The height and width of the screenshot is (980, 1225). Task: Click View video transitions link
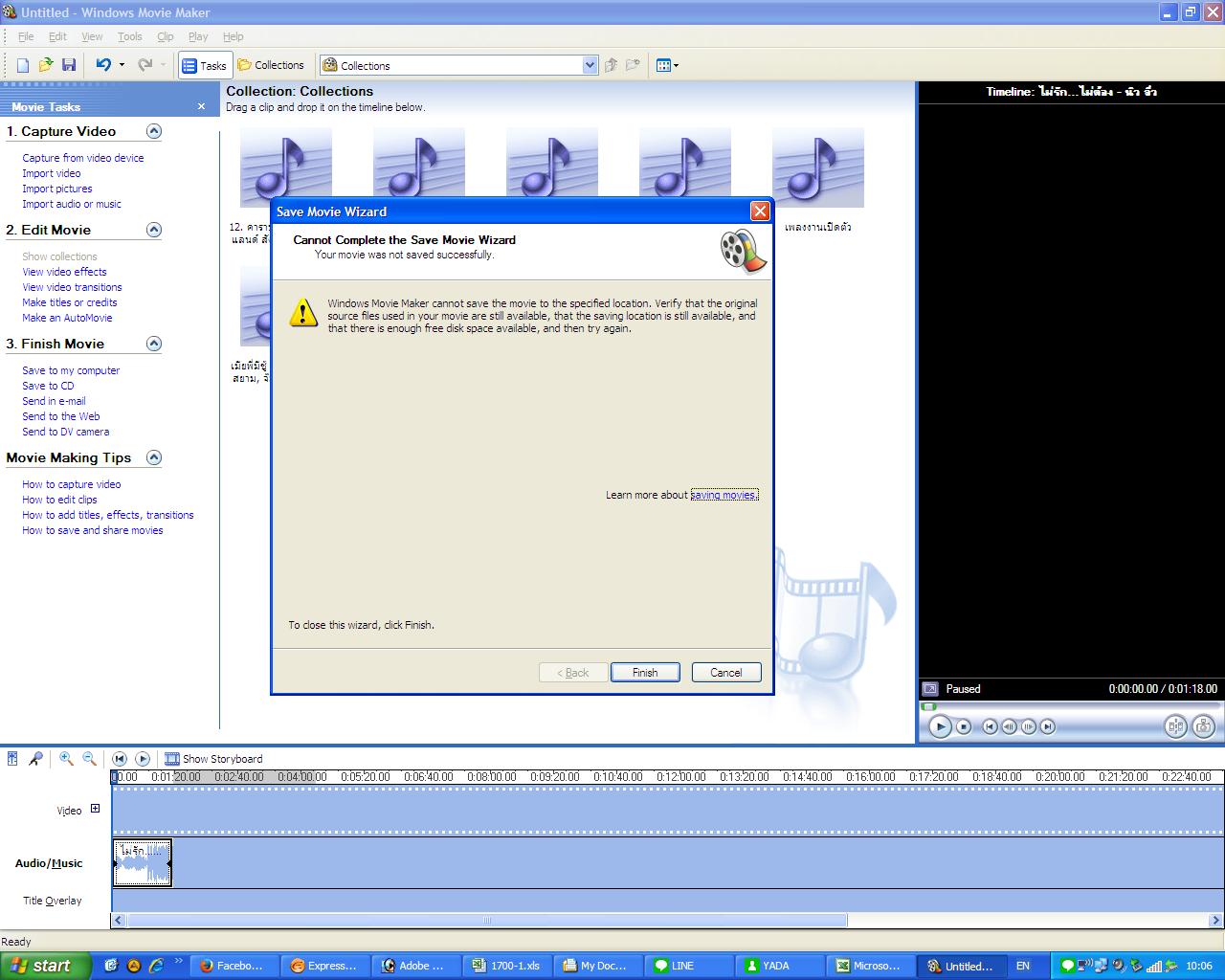[x=72, y=287]
